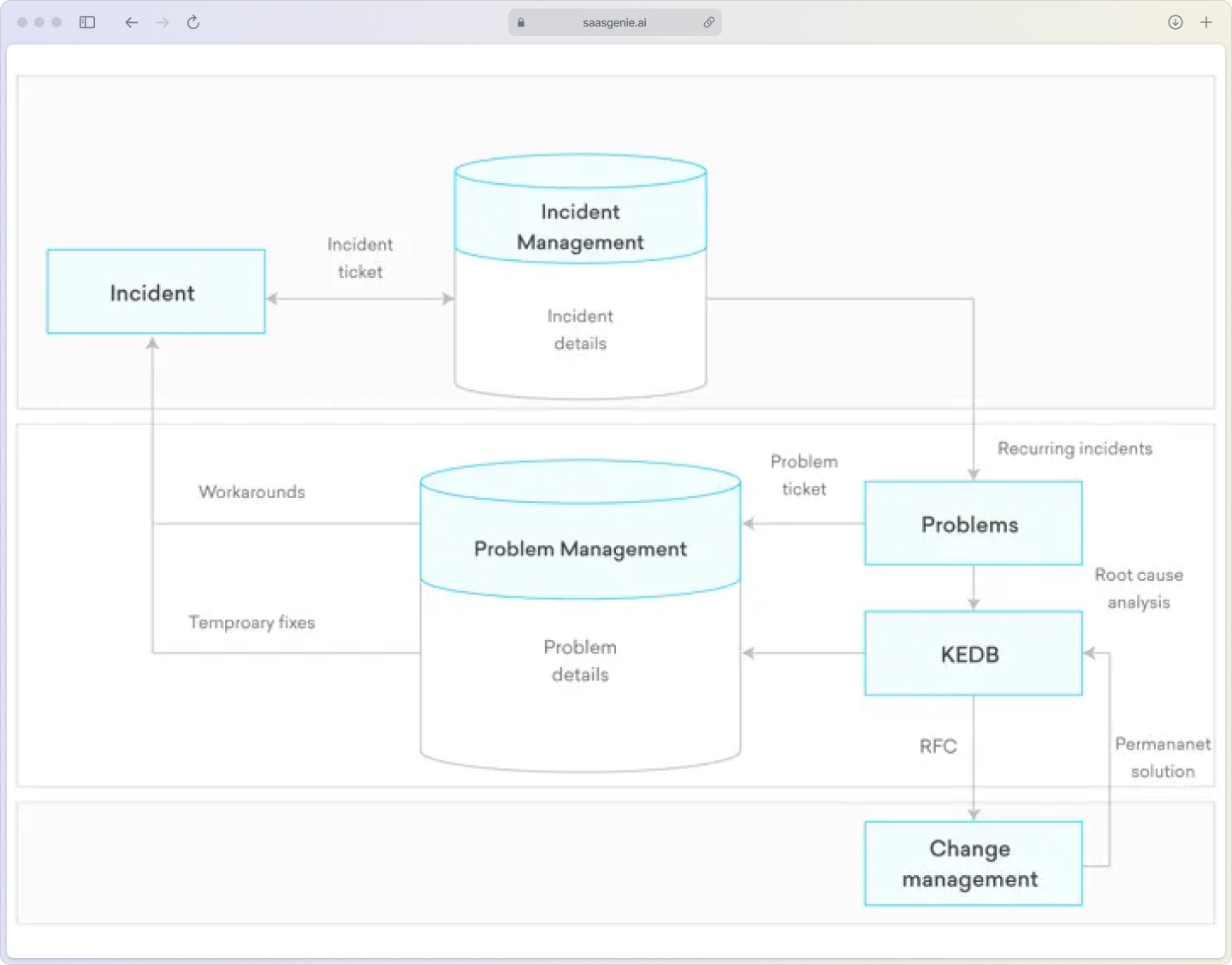Click the Workarounds label
This screenshot has height=965, width=1232.
point(252,492)
